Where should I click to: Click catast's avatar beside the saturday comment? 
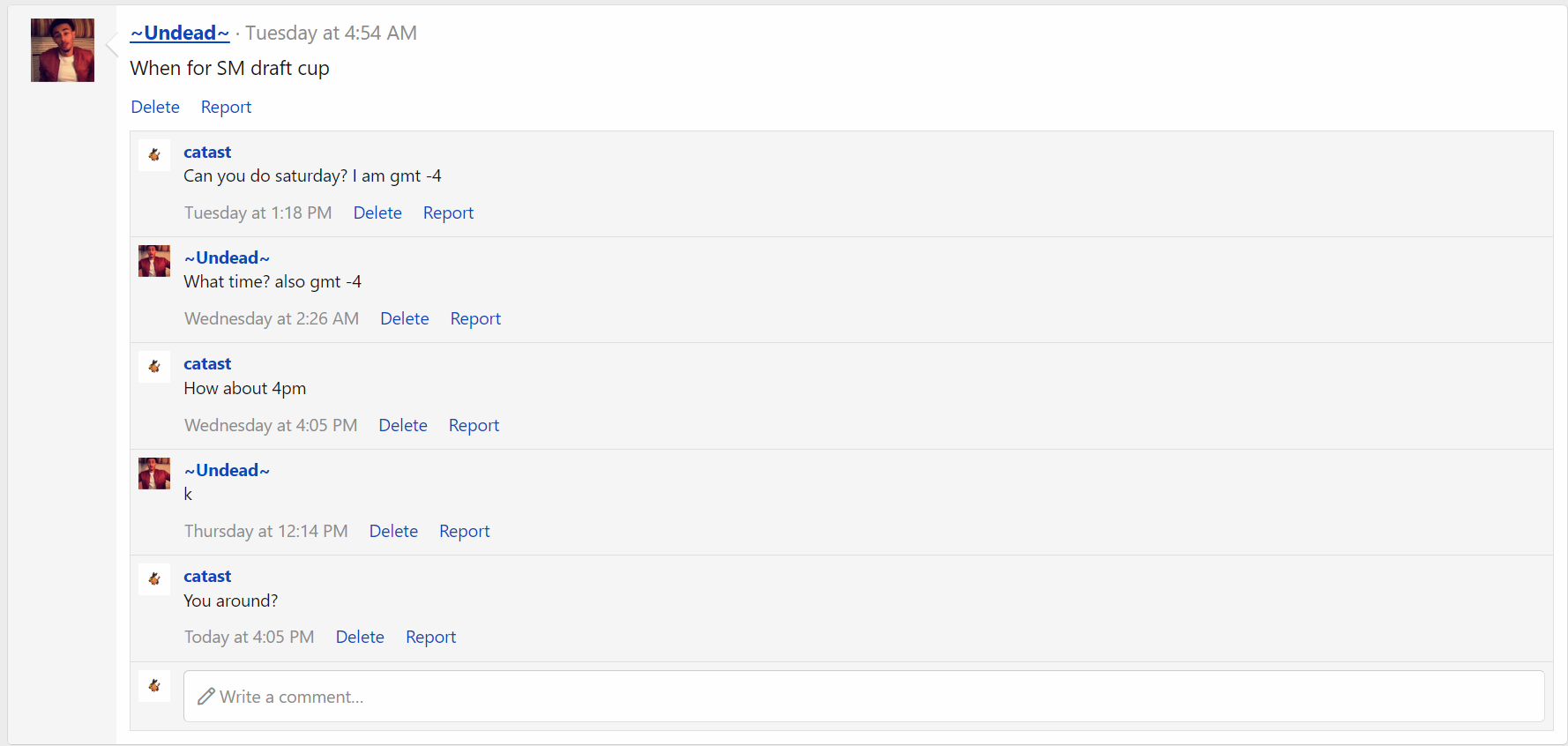(154, 155)
